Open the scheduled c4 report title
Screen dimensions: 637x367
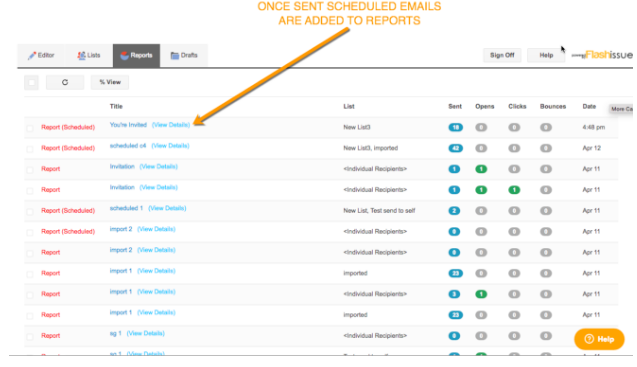coord(128,145)
